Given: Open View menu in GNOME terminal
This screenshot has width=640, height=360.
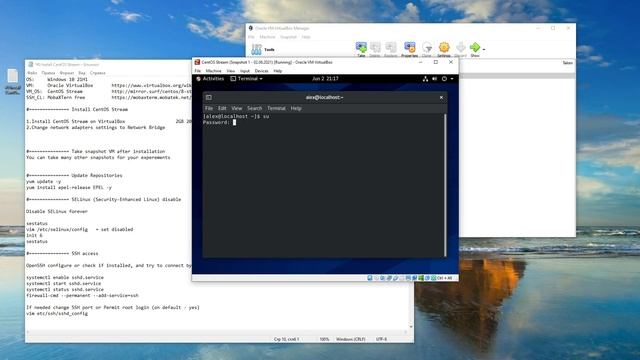Looking at the screenshot, I should tap(237, 108).
